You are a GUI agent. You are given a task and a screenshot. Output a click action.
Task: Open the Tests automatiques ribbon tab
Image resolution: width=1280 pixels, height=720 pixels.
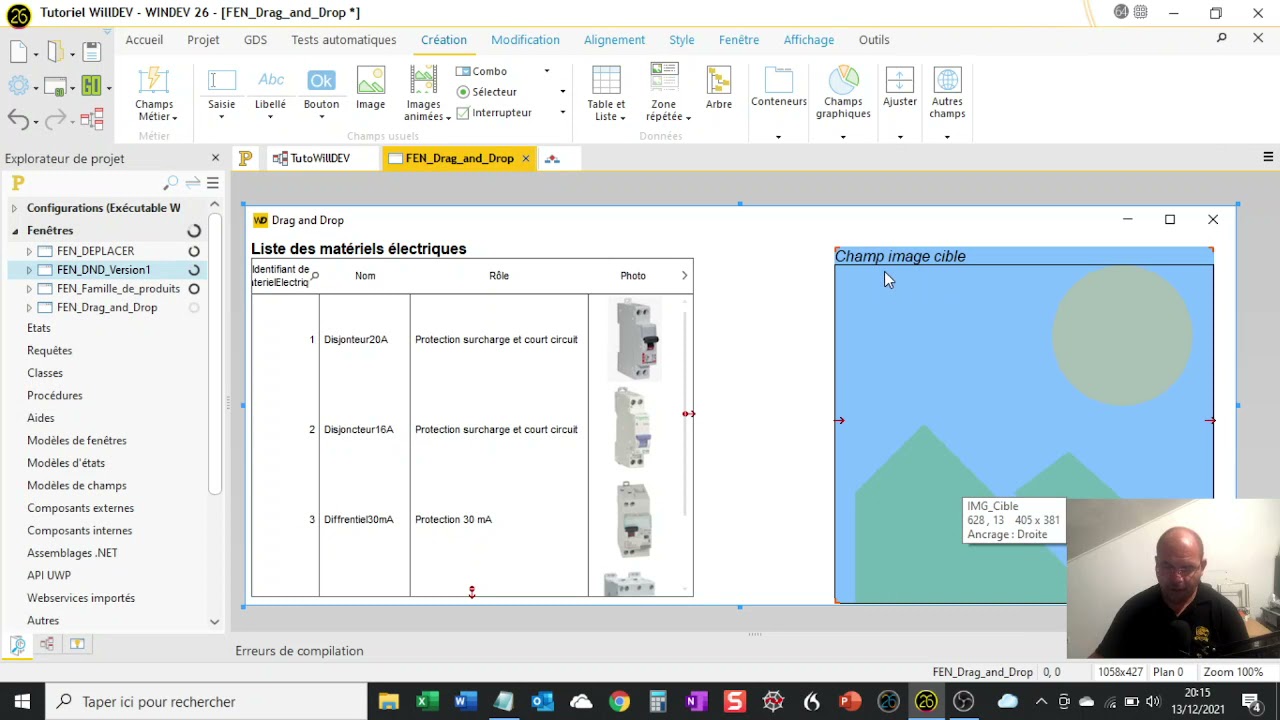344,39
